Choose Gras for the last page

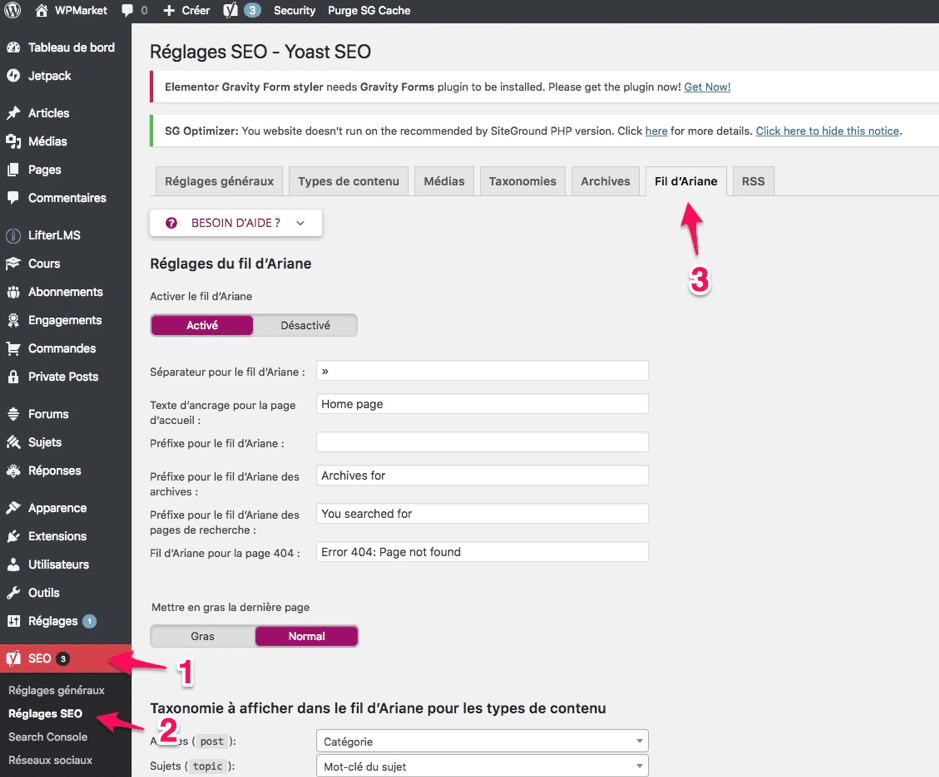click(x=202, y=636)
